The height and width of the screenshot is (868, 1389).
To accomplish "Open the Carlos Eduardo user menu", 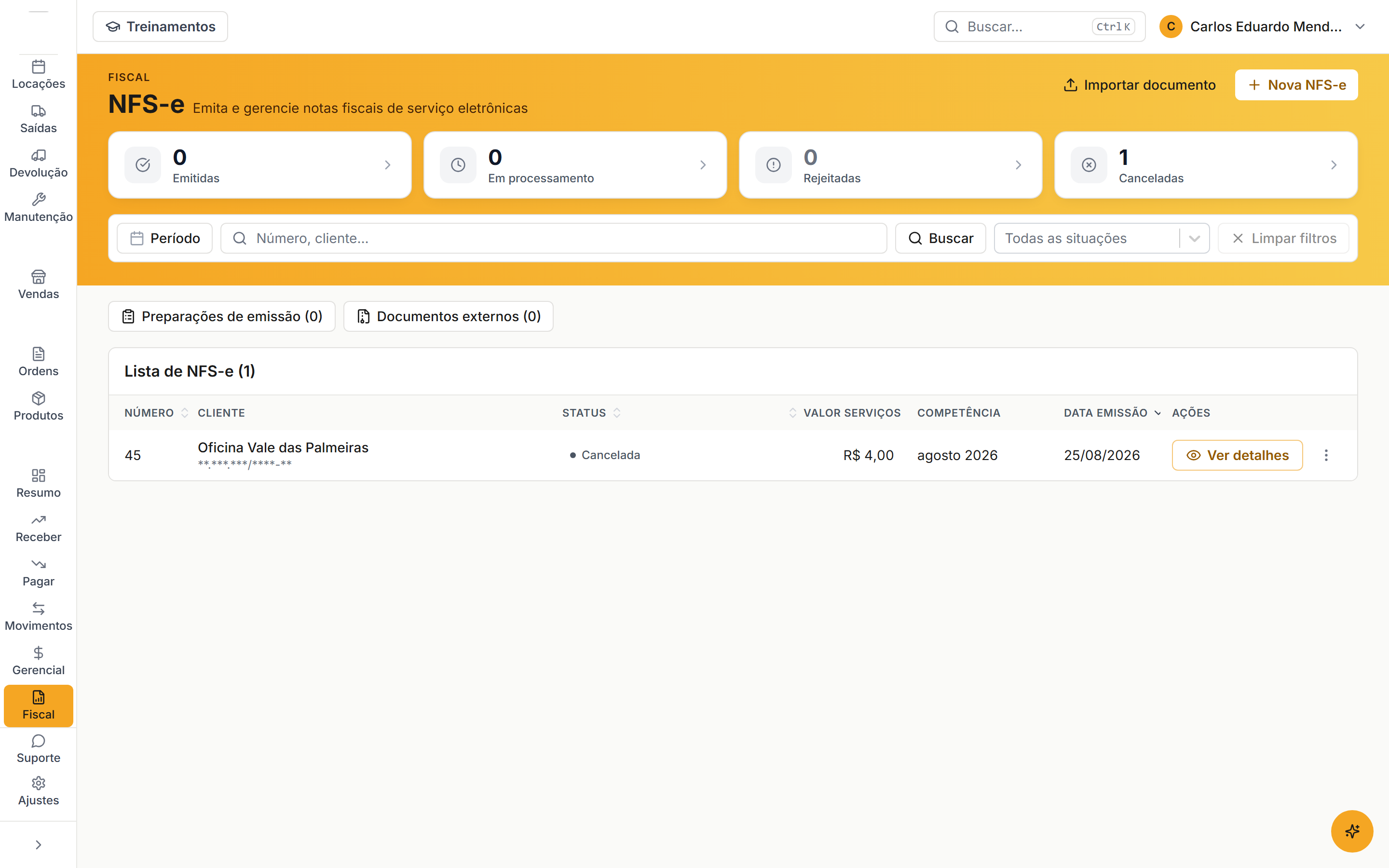I will coord(1262,27).
